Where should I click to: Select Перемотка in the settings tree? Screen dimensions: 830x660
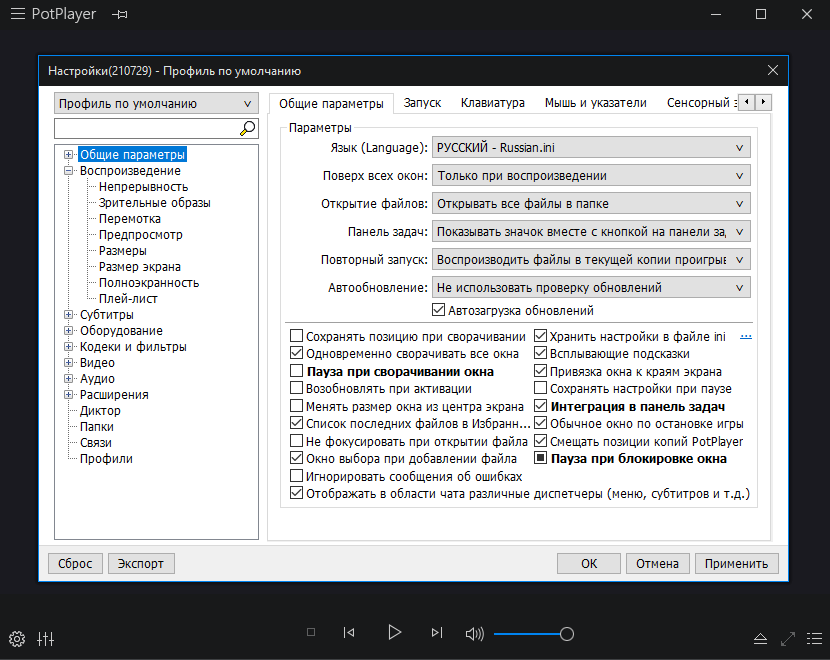pyautogui.click(x=130, y=219)
